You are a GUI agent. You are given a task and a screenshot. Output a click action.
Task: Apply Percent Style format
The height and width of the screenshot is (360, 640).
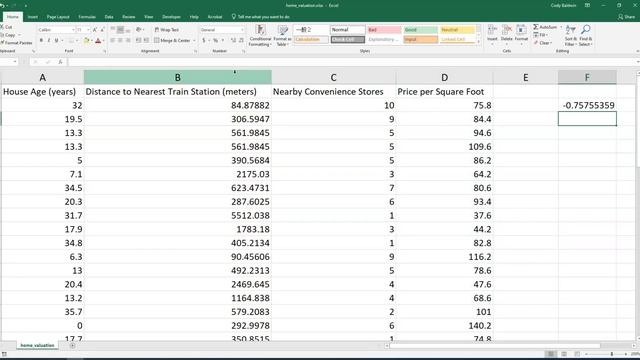coord(216,40)
